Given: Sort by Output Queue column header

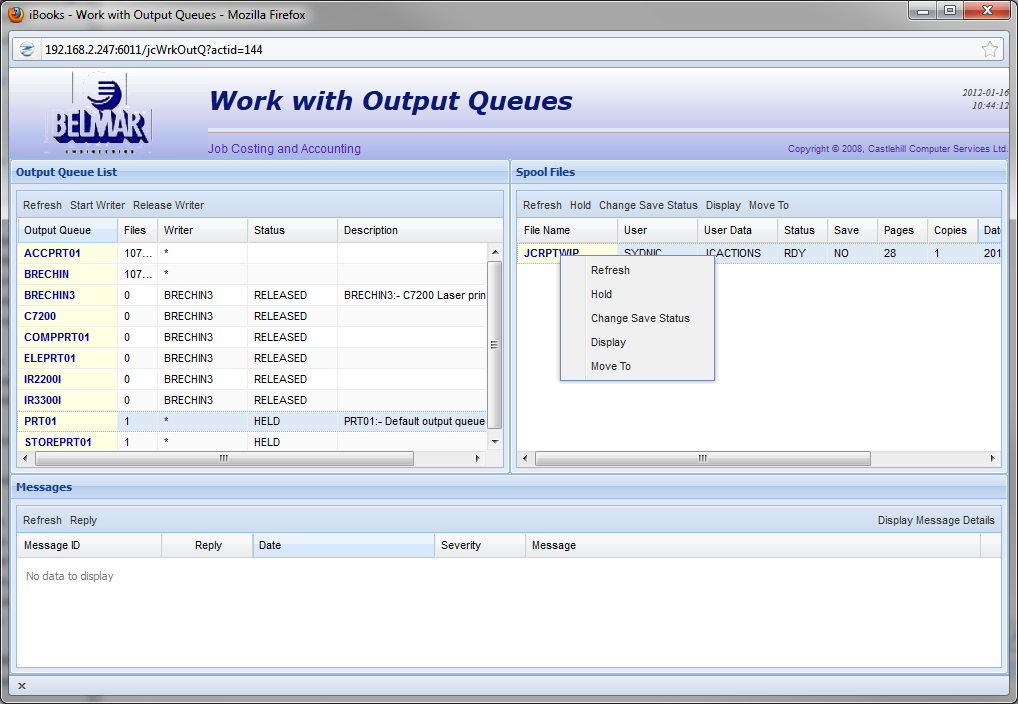Looking at the screenshot, I should click(68, 231).
